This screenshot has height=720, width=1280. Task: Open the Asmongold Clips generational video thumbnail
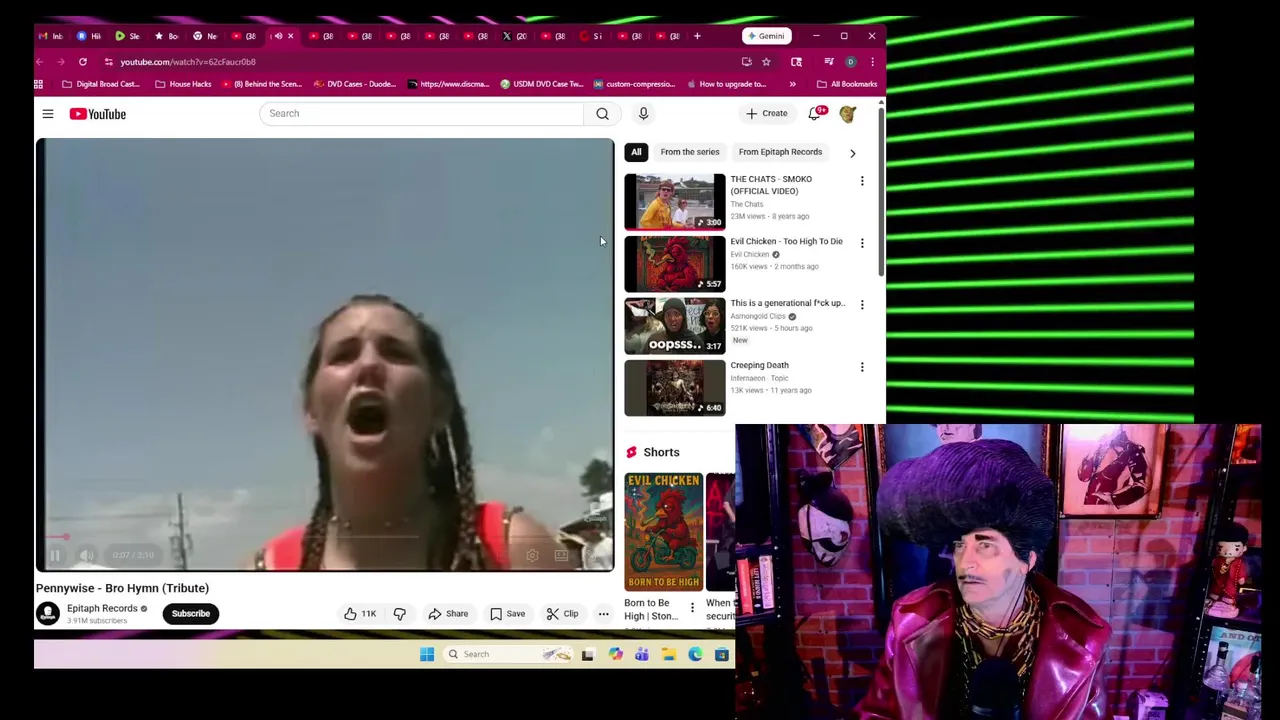[x=675, y=326]
